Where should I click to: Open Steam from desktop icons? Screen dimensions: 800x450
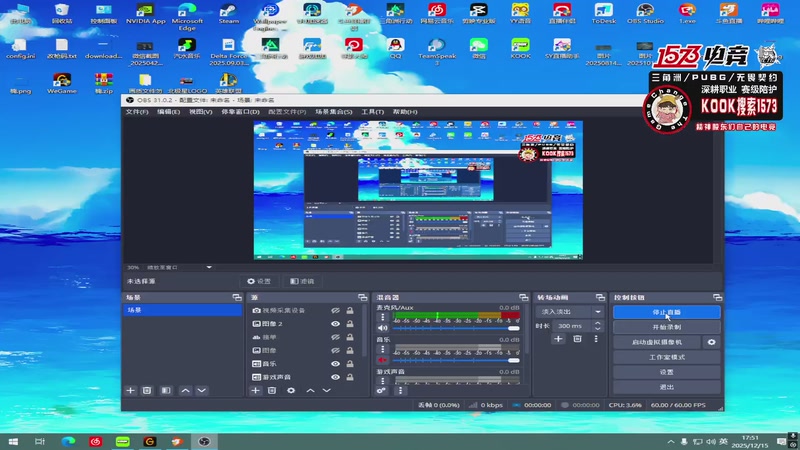click(x=229, y=14)
